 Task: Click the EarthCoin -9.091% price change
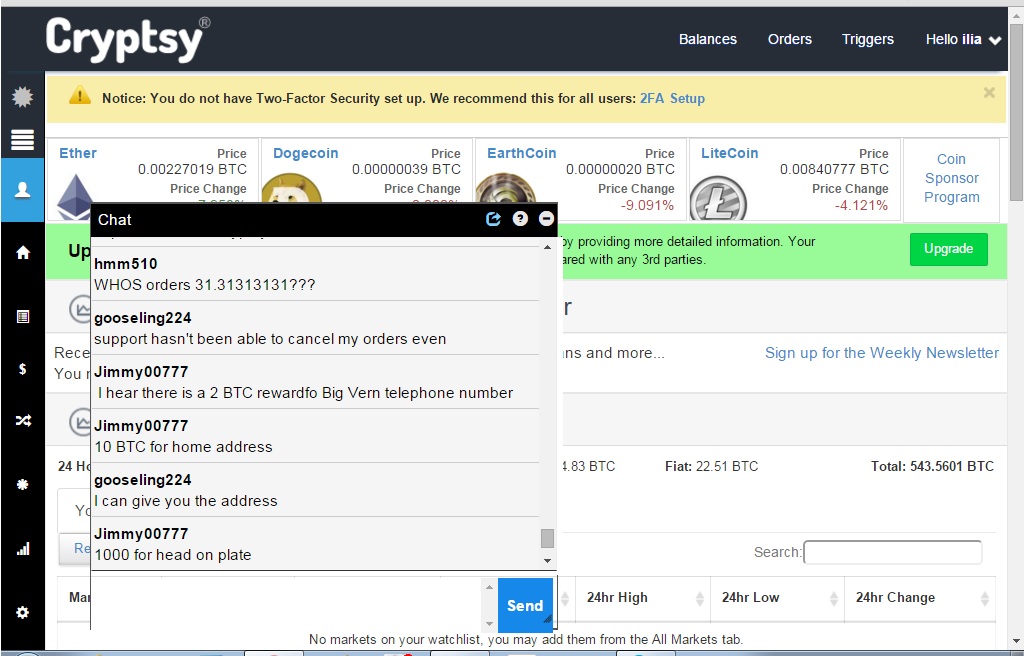647,206
